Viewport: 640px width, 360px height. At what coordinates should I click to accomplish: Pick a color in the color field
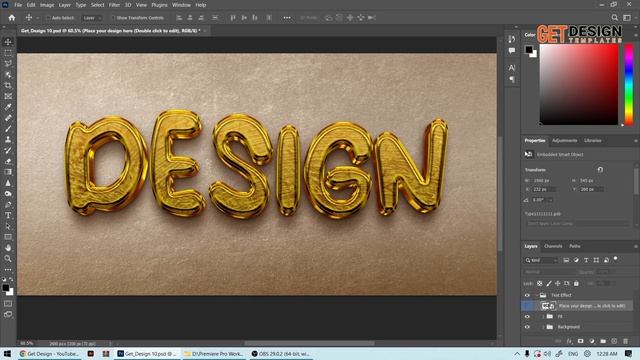click(579, 84)
